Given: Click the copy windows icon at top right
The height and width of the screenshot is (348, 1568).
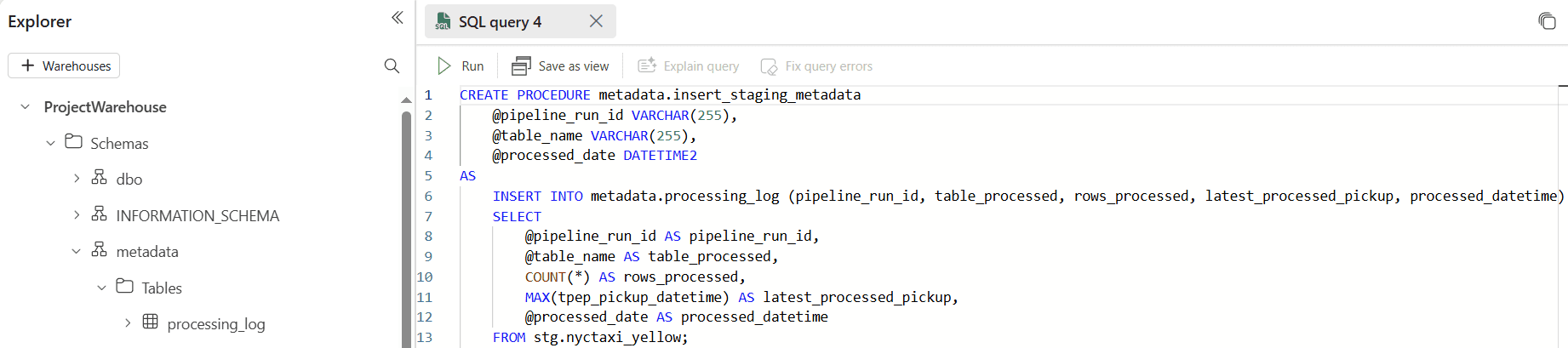Looking at the screenshot, I should 1547,21.
